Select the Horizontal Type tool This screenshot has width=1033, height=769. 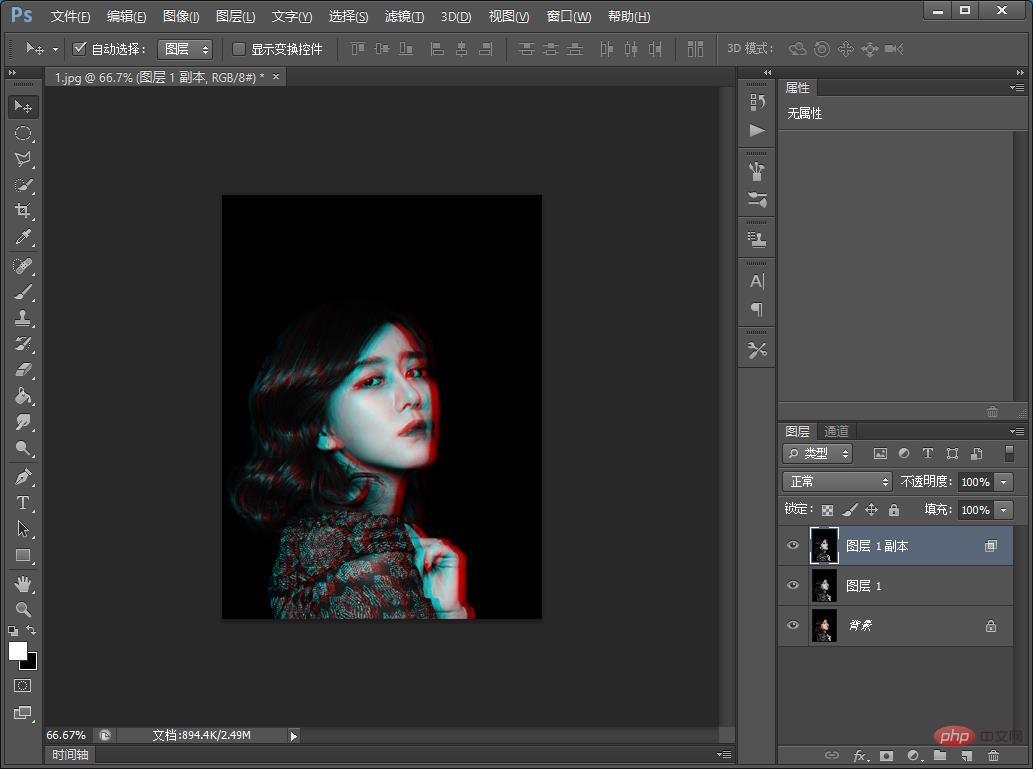pos(23,503)
